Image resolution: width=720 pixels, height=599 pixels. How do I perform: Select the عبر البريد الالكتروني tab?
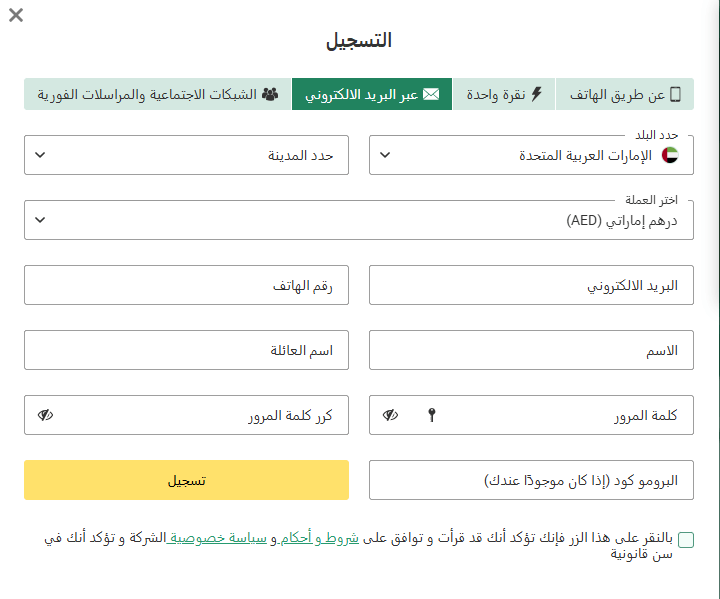(372, 94)
